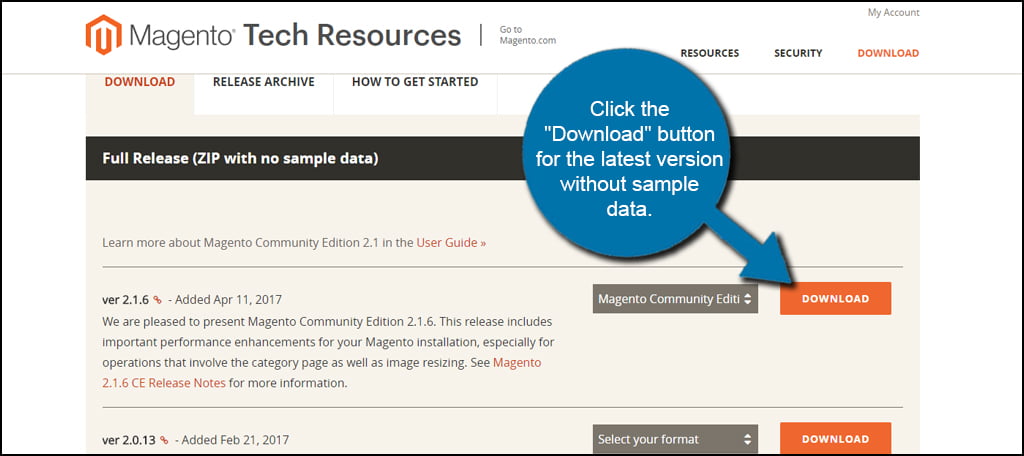Image resolution: width=1024 pixels, height=456 pixels.
Task: Click the orange Magento logo icon
Action: point(103,35)
